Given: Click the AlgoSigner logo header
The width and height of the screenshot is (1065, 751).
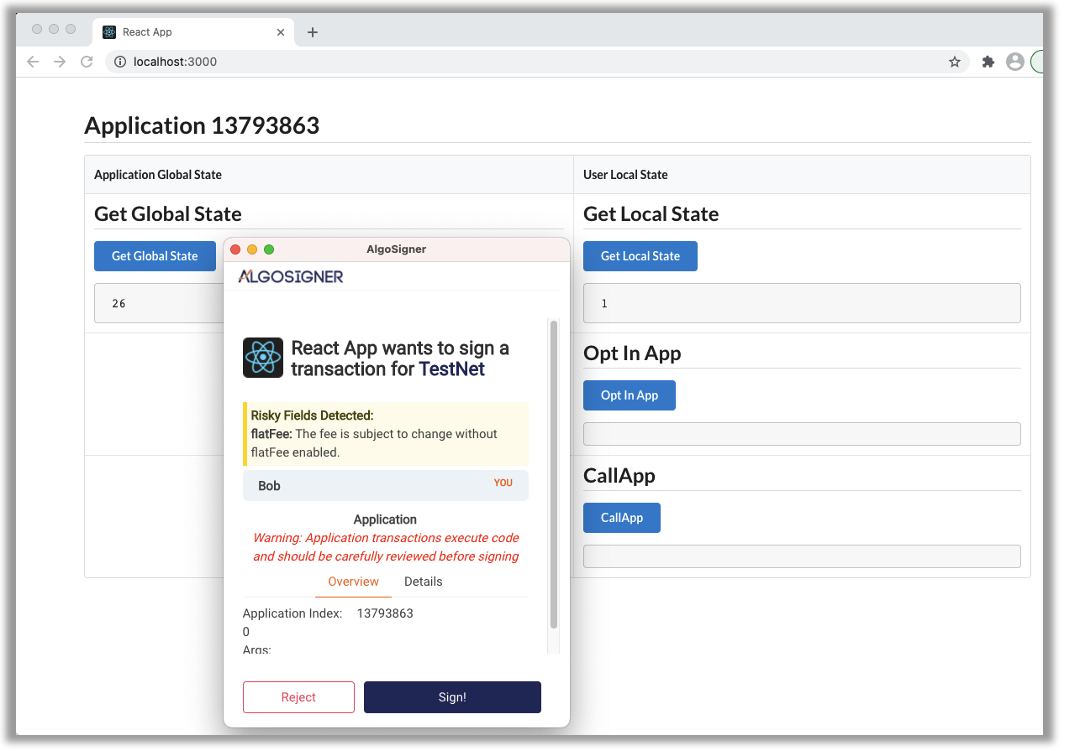Looking at the screenshot, I should pyautogui.click(x=291, y=277).
